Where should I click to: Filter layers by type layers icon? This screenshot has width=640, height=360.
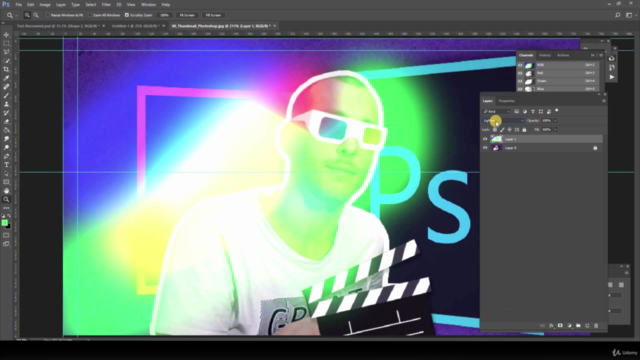(533, 111)
